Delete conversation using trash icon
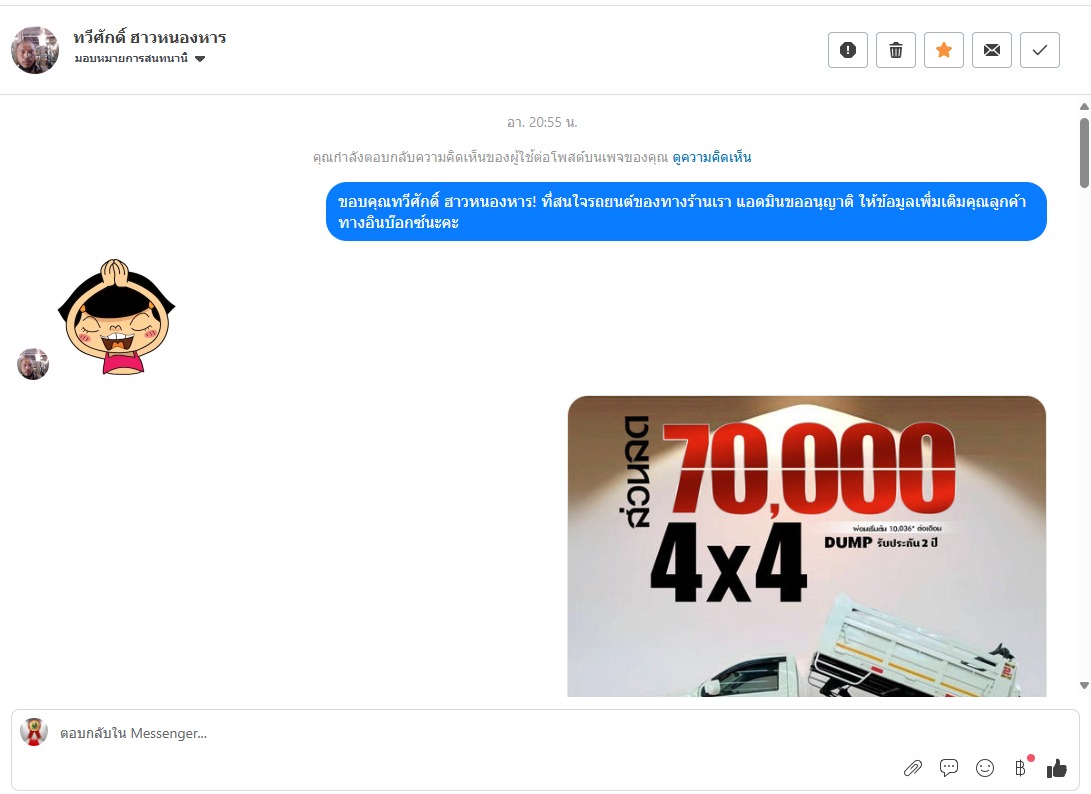The width and height of the screenshot is (1091, 794). (x=895, y=50)
